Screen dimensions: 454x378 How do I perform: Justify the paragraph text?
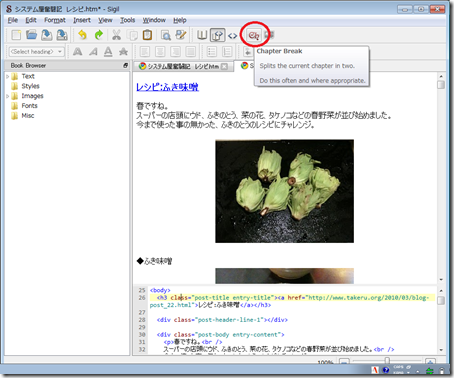point(191,52)
